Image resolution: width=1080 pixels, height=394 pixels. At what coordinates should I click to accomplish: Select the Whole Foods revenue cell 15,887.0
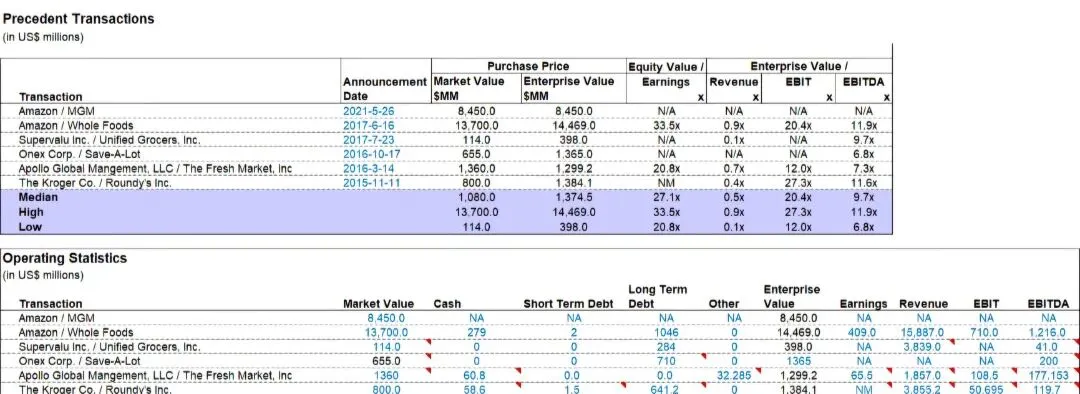point(924,332)
